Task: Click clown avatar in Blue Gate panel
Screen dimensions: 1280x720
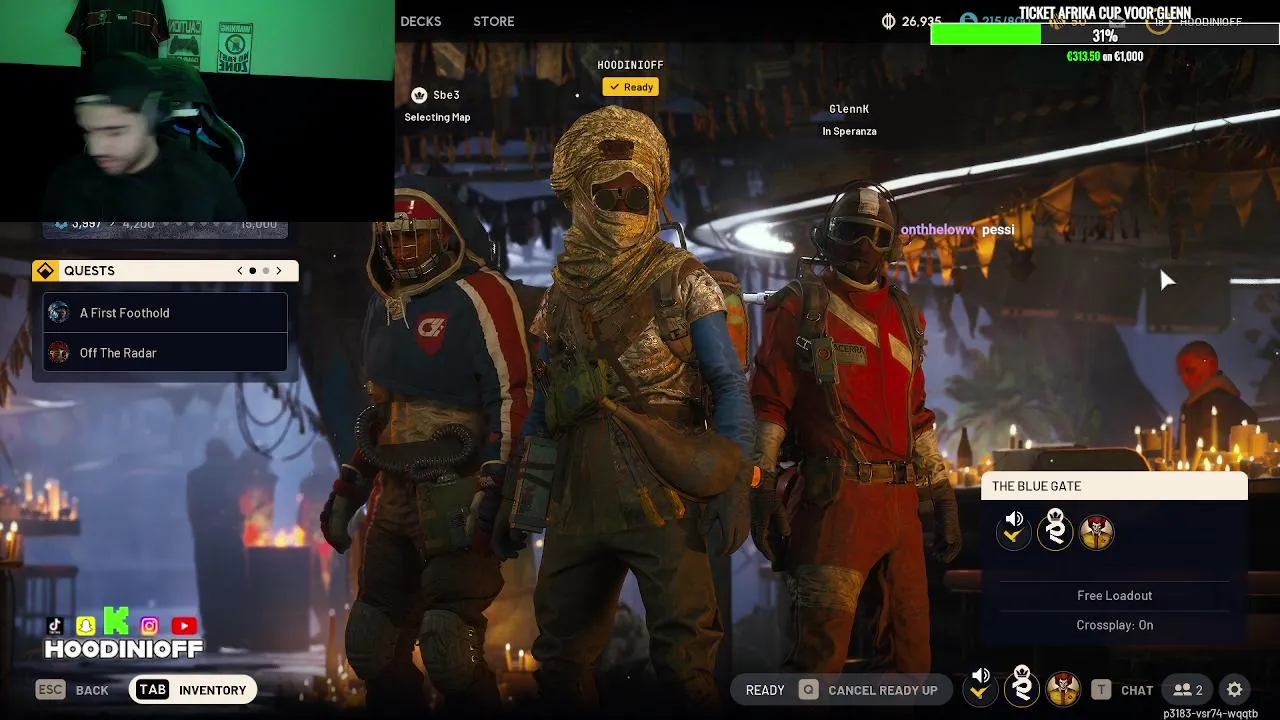Action: (x=1097, y=532)
